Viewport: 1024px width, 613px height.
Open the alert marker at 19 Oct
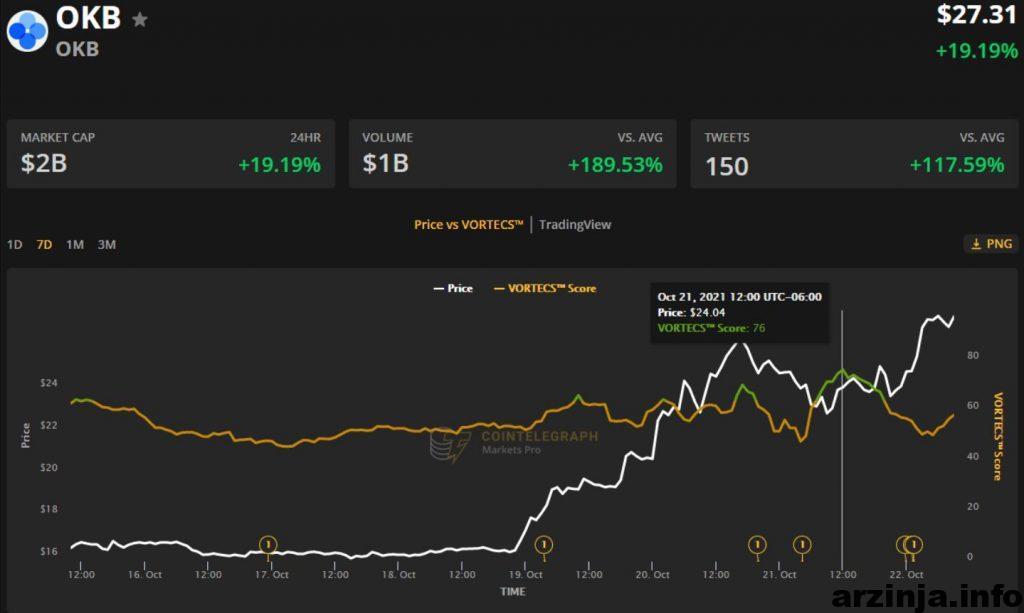coord(543,545)
